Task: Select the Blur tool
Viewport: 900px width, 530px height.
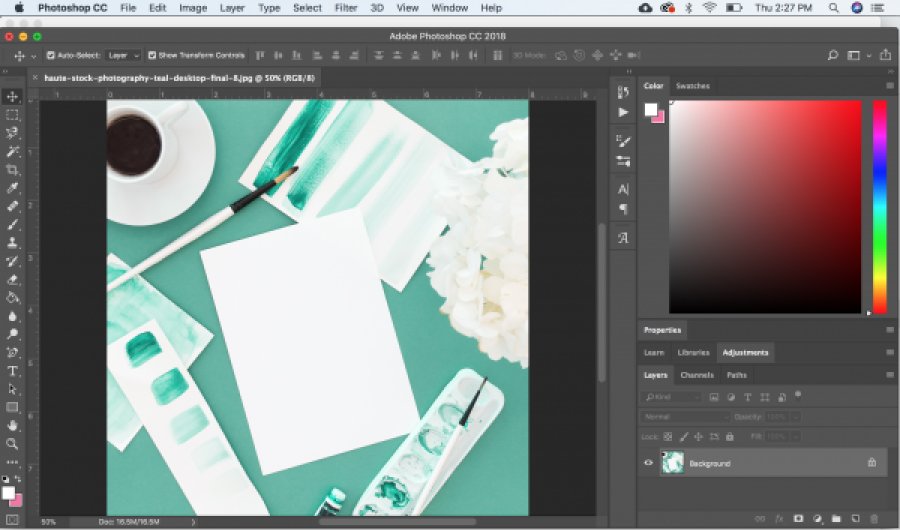Action: (x=12, y=316)
